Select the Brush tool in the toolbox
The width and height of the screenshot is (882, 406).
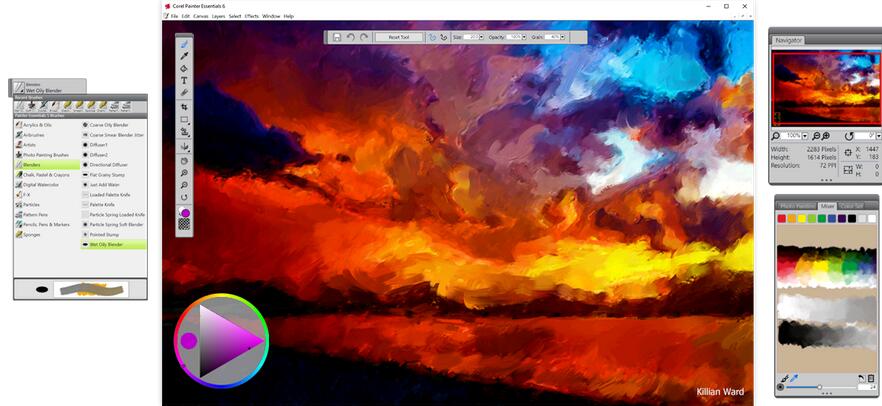pos(184,44)
